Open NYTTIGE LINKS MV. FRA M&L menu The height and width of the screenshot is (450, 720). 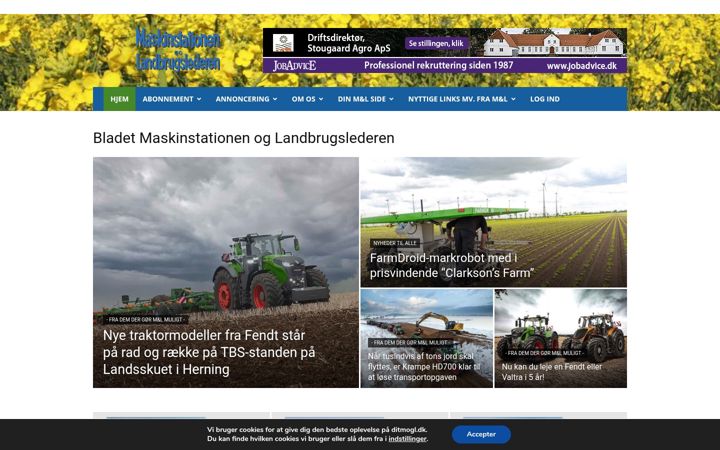[458, 99]
